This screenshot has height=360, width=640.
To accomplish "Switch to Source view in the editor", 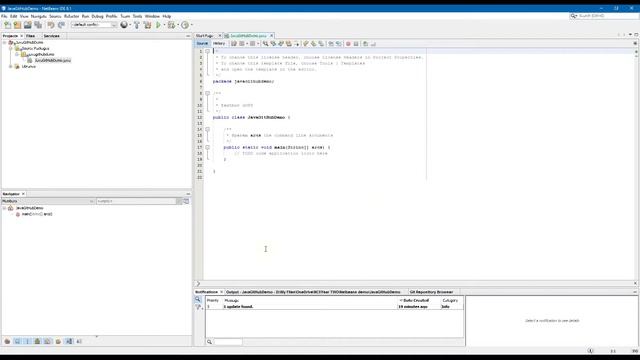I will coord(202,43).
